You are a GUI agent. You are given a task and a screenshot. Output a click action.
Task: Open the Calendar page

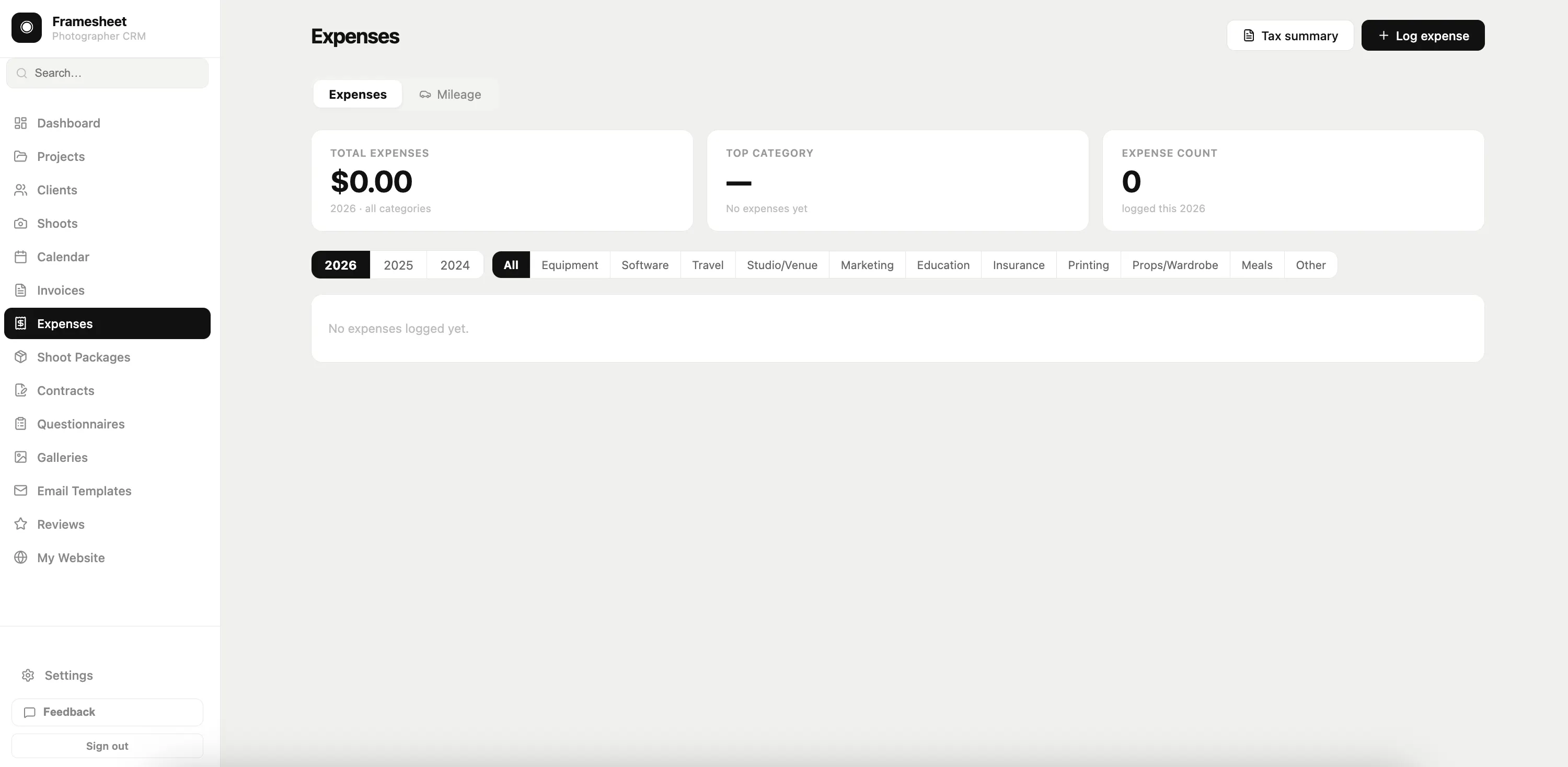[x=107, y=257]
